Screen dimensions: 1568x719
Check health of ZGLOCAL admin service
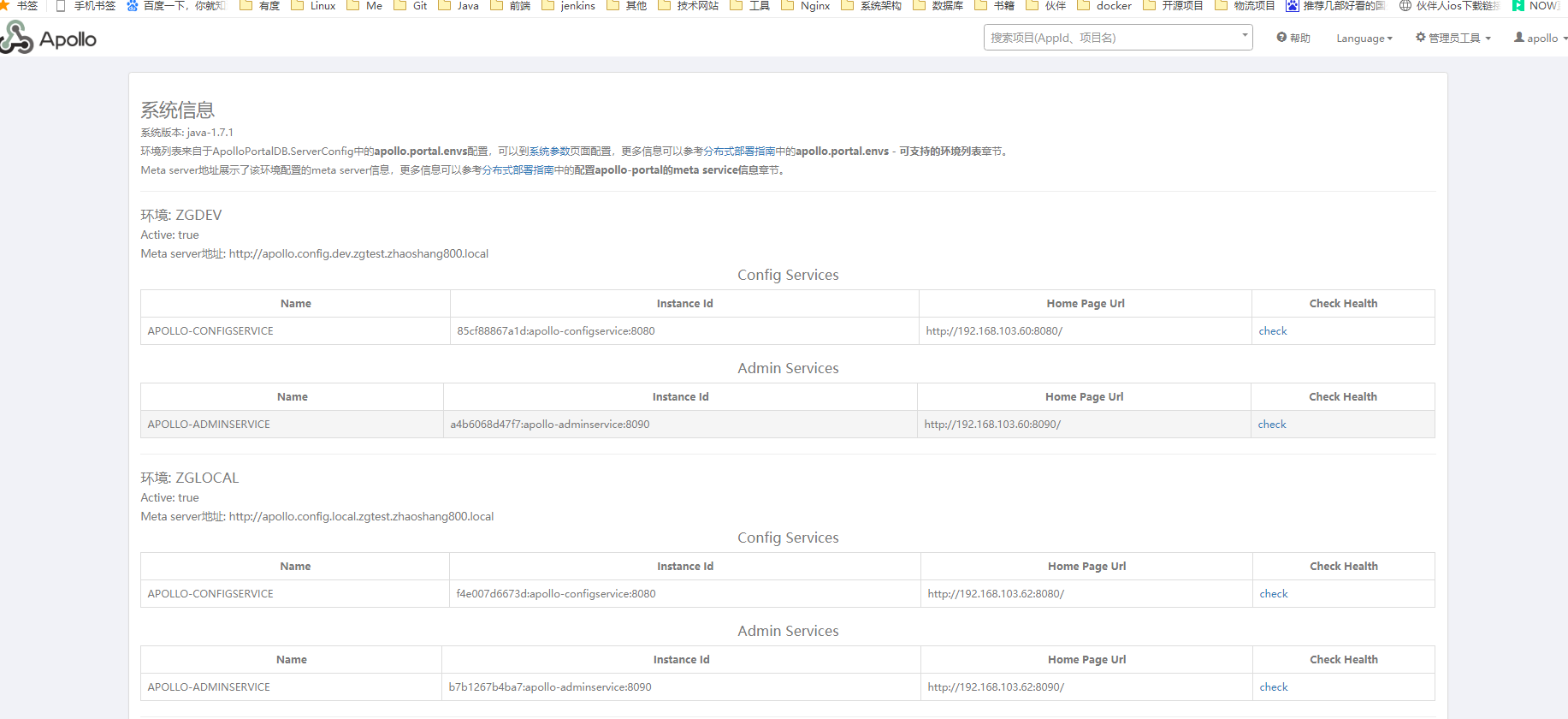1274,687
